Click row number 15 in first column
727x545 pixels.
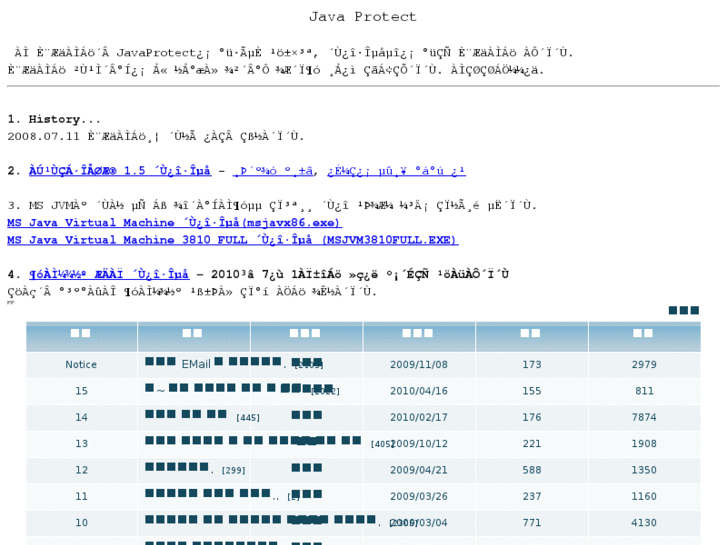[82, 391]
